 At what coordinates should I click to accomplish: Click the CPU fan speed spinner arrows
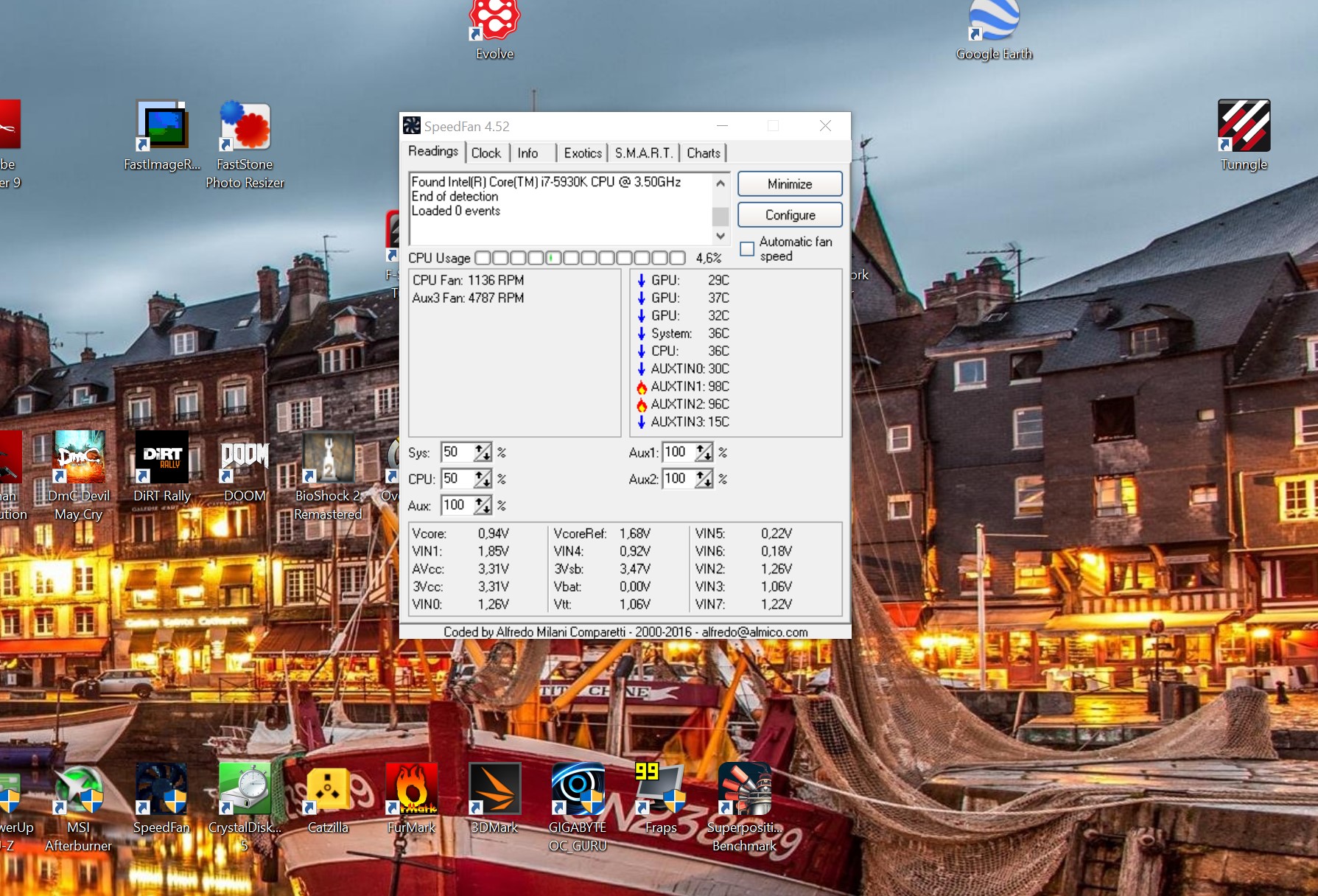483,479
